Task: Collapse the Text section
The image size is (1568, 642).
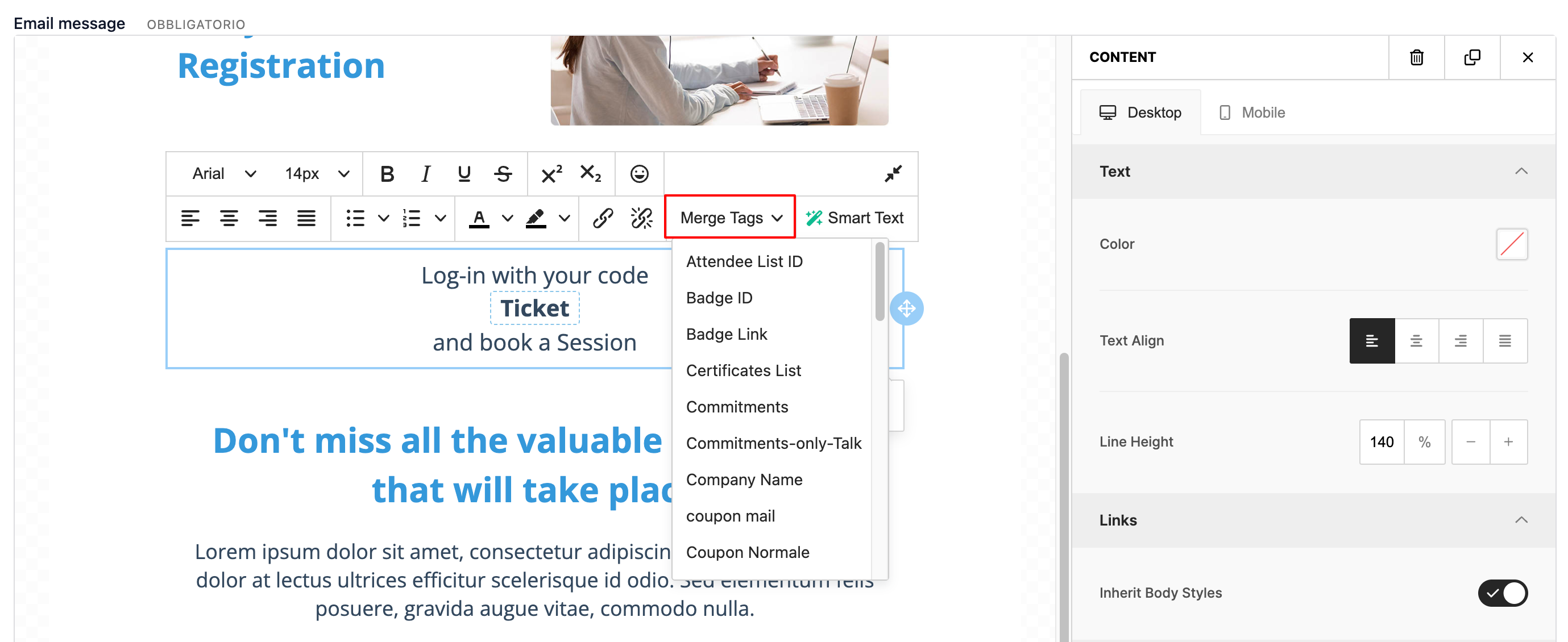Action: (1520, 172)
